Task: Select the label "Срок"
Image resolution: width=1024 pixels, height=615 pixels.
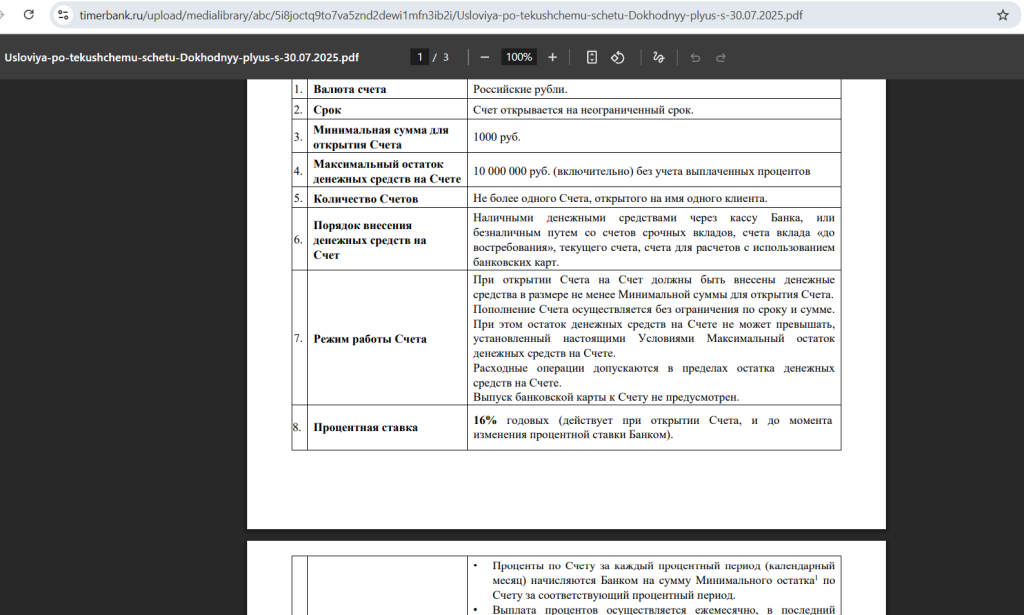Action: tap(327, 110)
